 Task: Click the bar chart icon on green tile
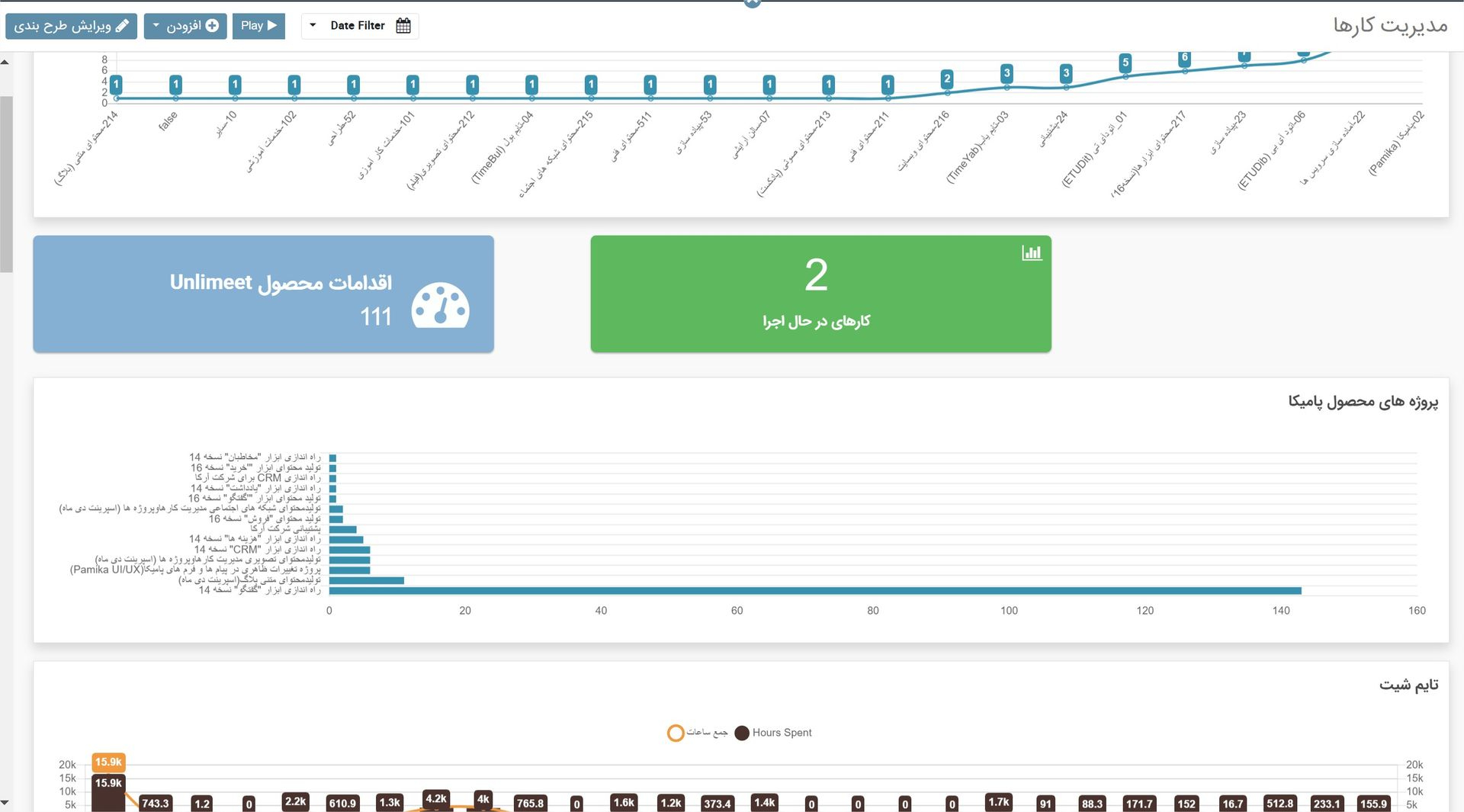1032,252
